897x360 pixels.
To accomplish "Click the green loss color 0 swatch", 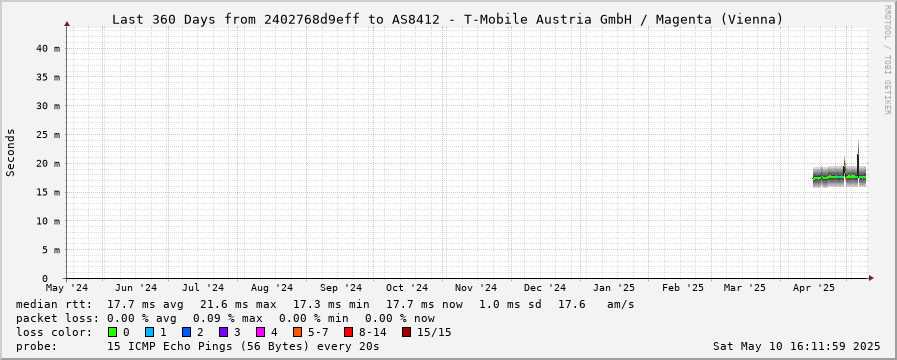I will coord(112,332).
